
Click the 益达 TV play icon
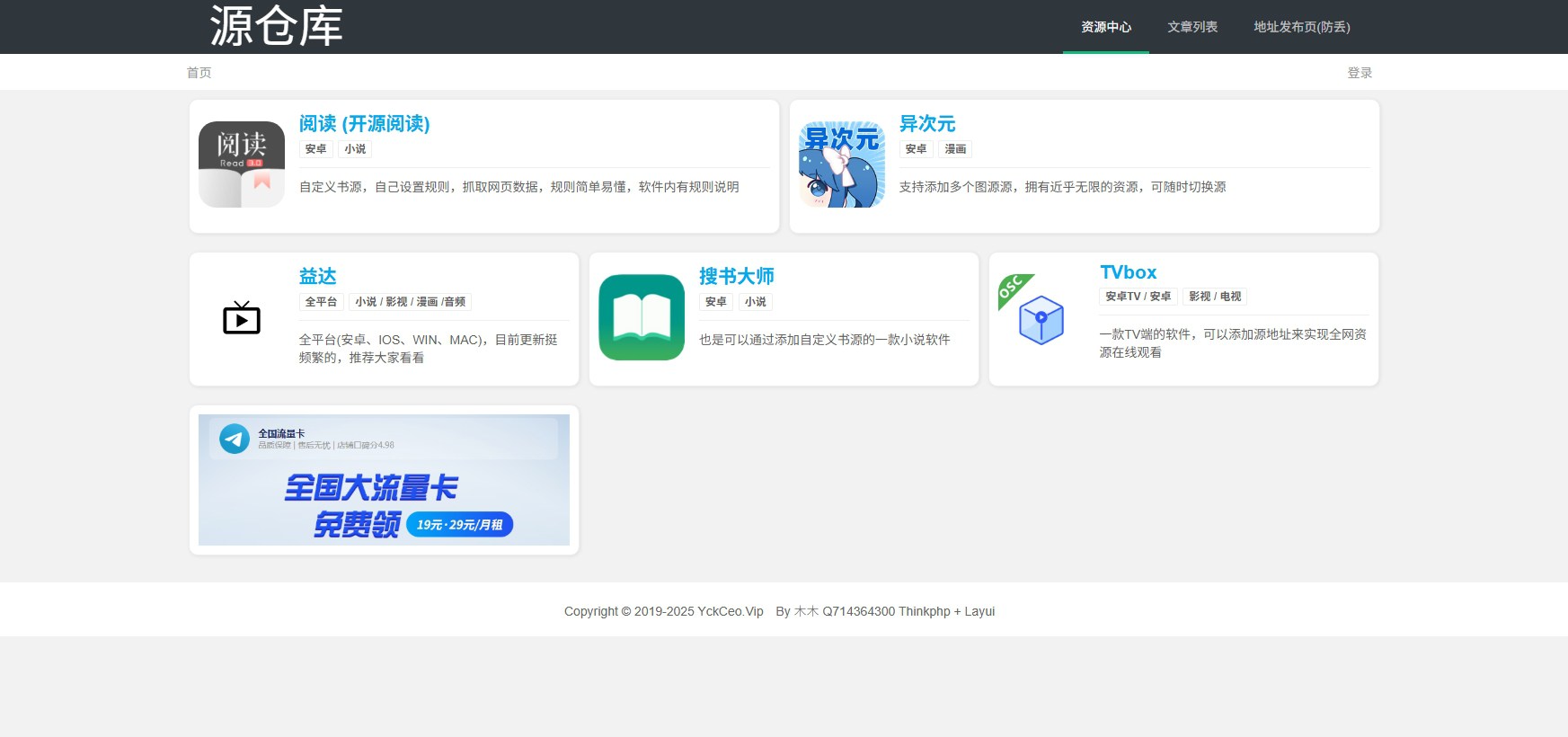click(x=242, y=318)
